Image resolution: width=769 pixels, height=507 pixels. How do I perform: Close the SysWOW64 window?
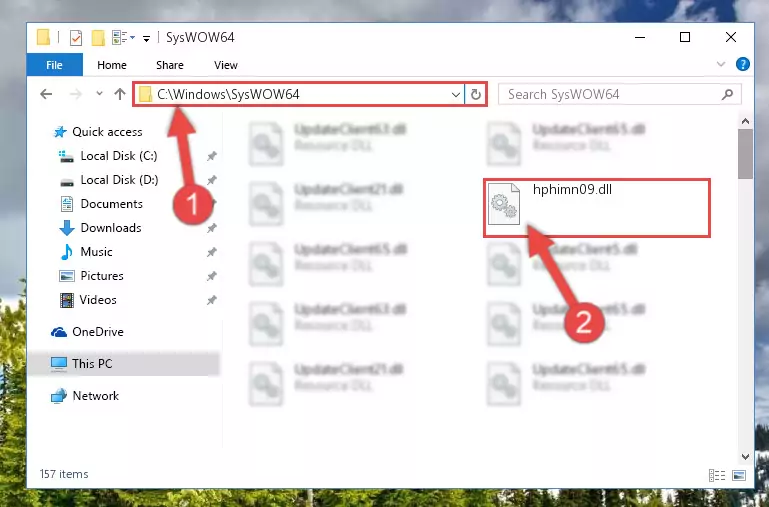[731, 38]
